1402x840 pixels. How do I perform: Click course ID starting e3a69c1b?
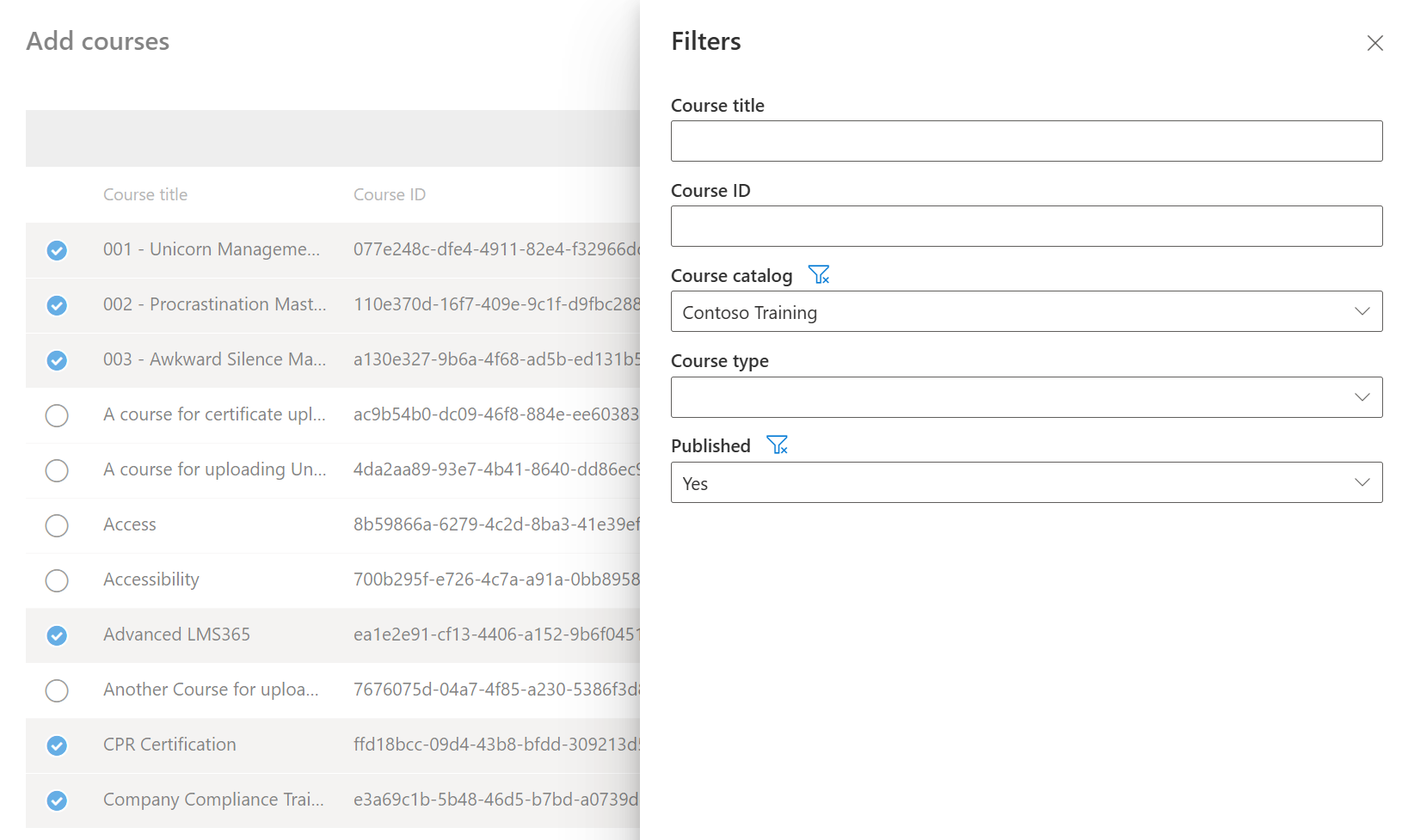(496, 800)
